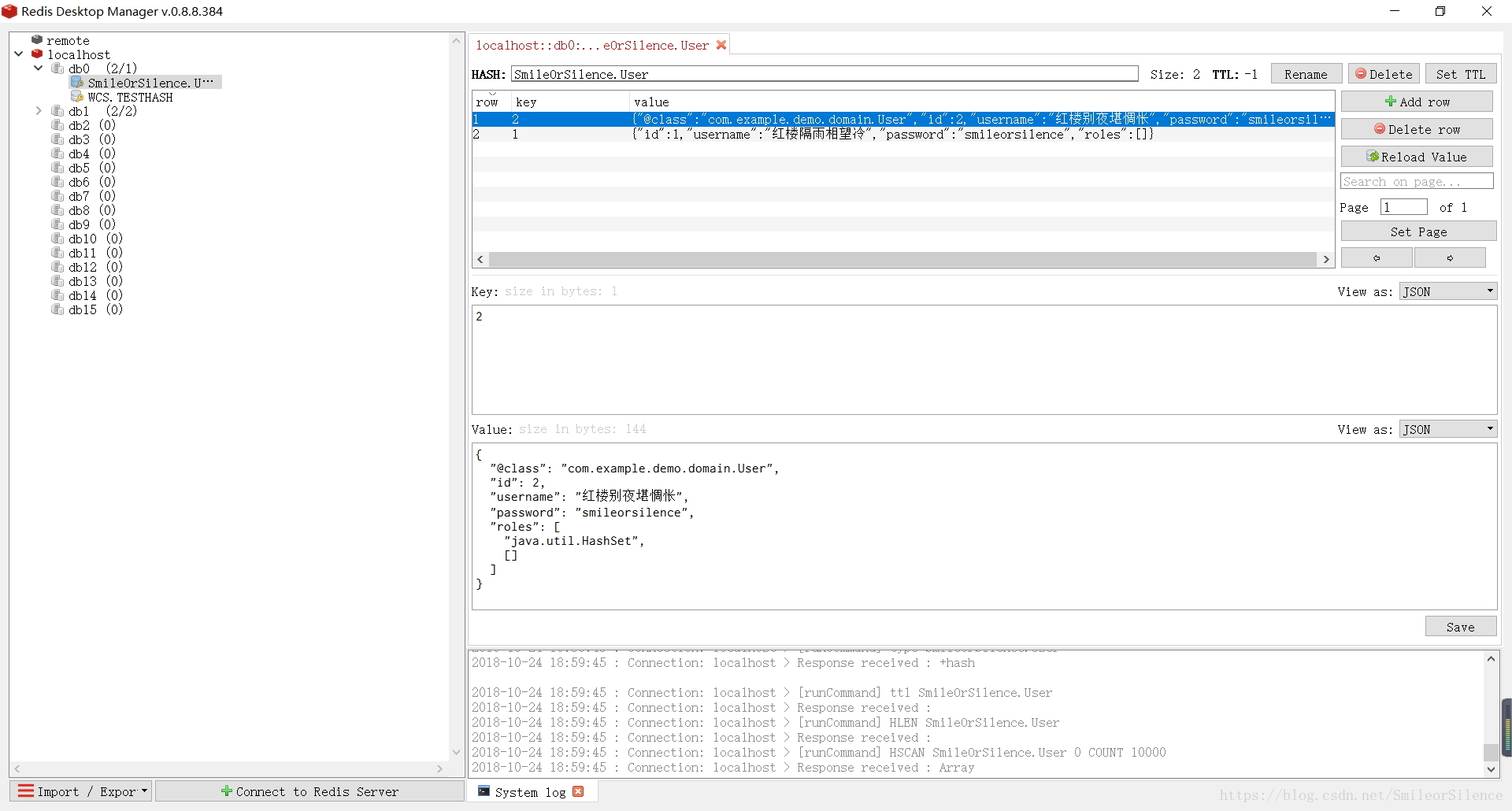Click the 'row' column header
1512x811 pixels.
coord(491,102)
